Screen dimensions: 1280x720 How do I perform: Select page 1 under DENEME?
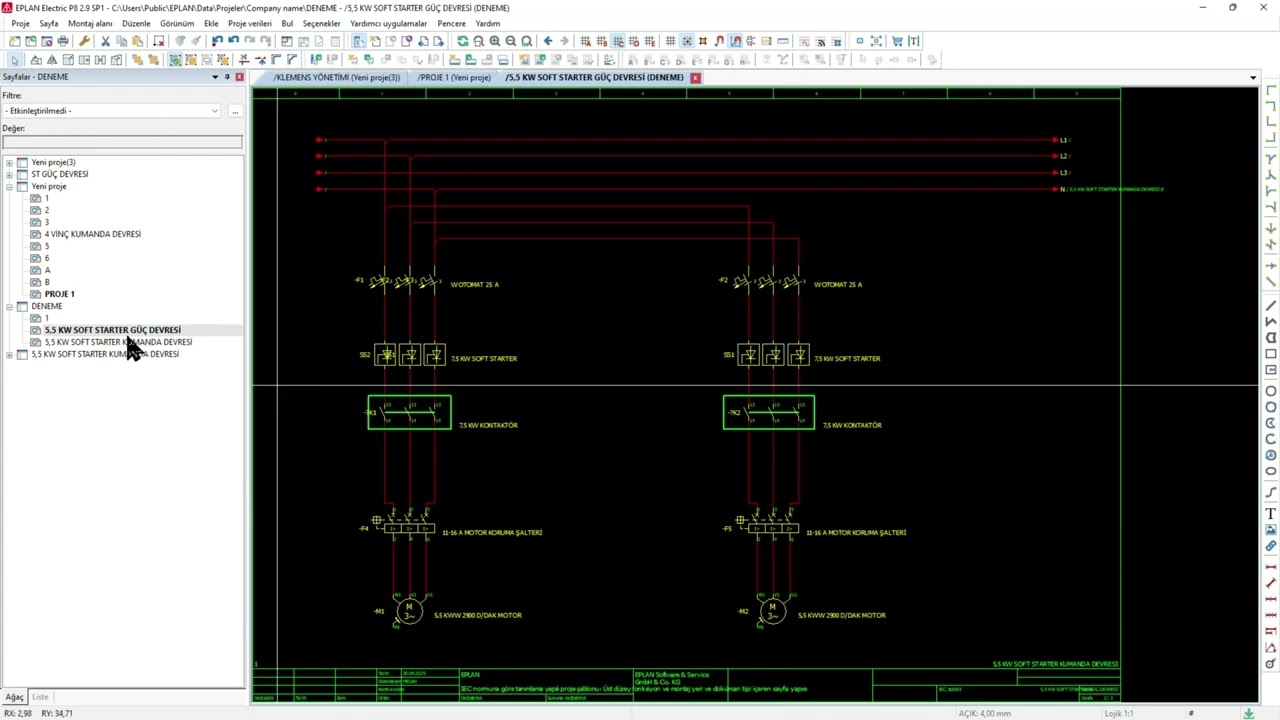[46, 318]
